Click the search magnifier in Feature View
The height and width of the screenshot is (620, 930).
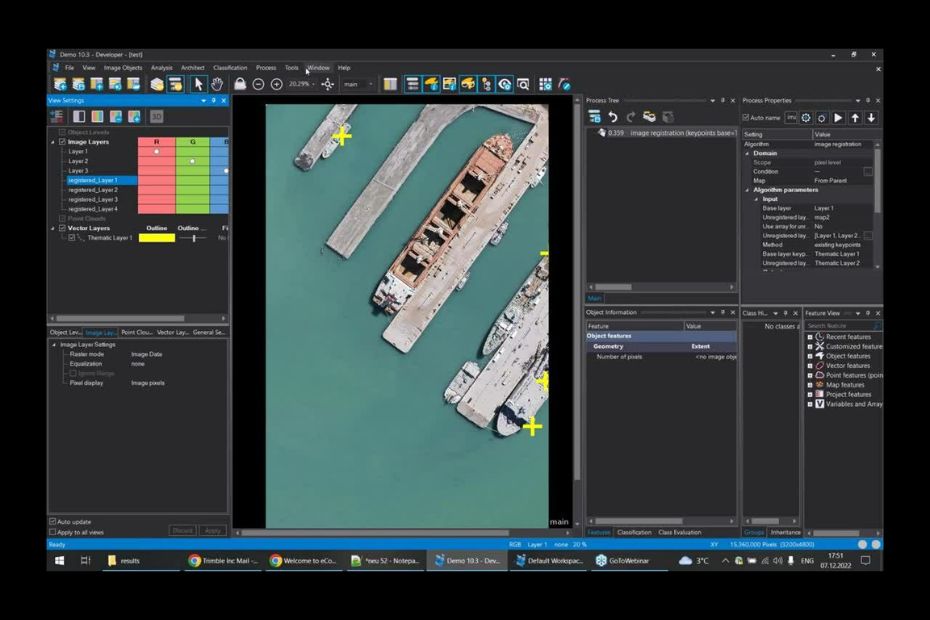pyautogui.click(x=877, y=326)
